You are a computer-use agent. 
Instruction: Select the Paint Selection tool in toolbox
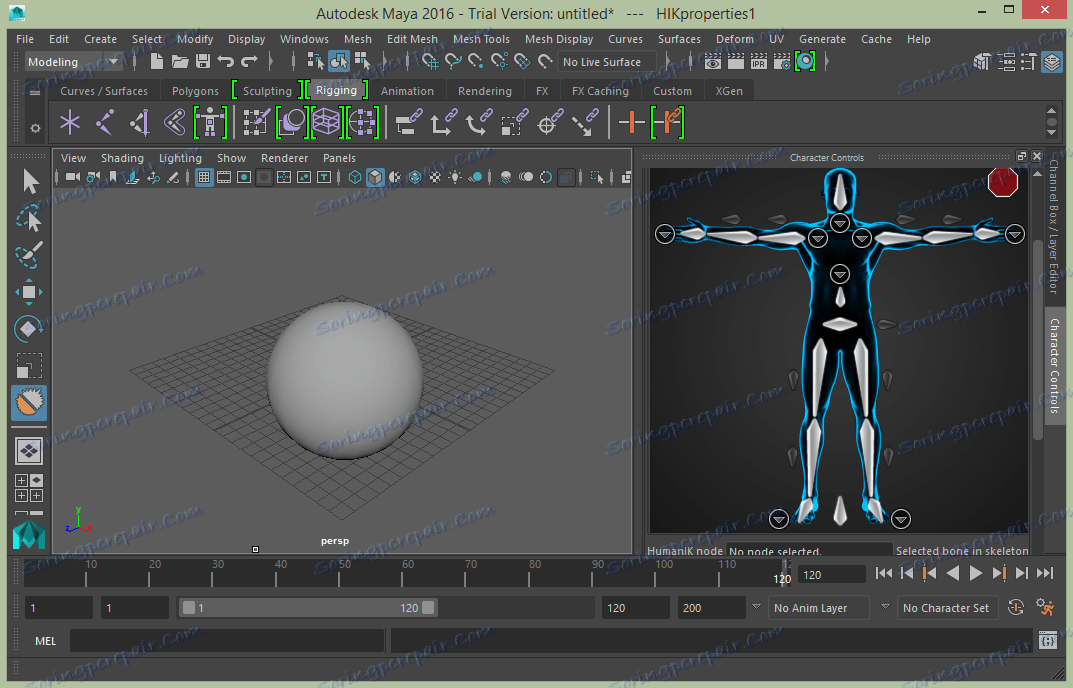point(29,255)
